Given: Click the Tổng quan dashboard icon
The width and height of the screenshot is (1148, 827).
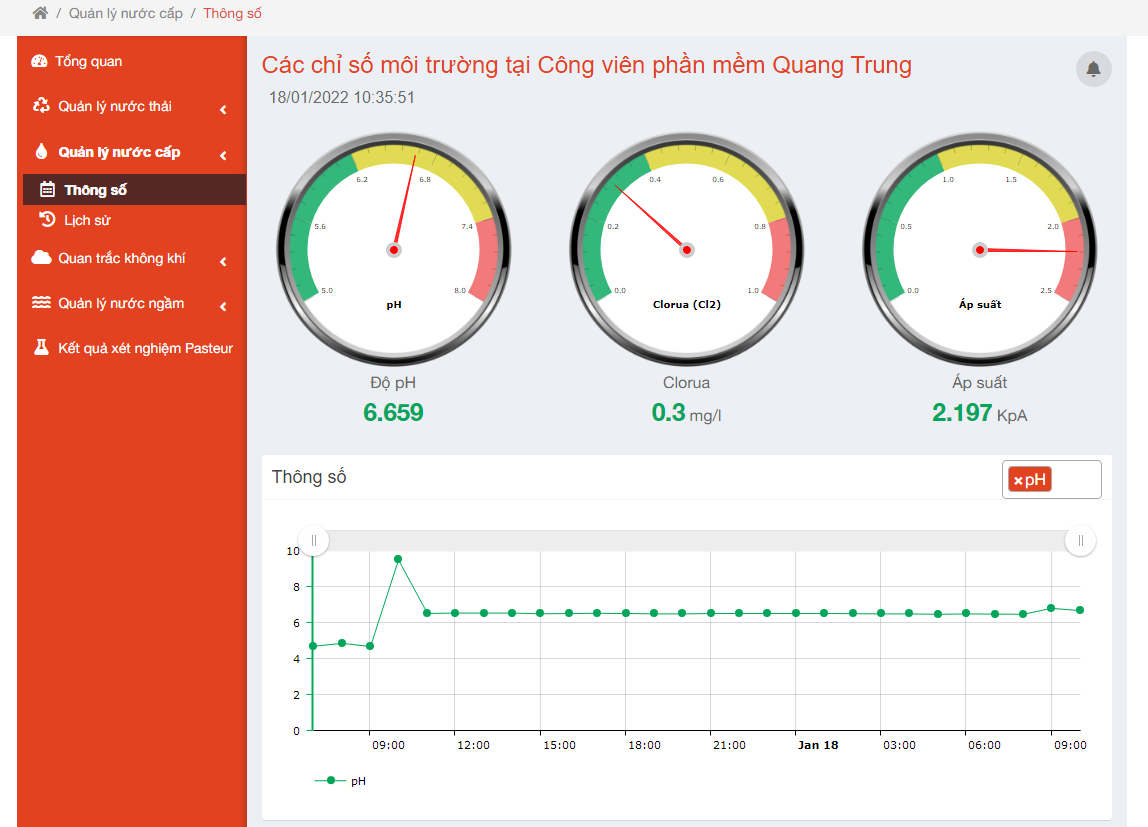Looking at the screenshot, I should 40,61.
